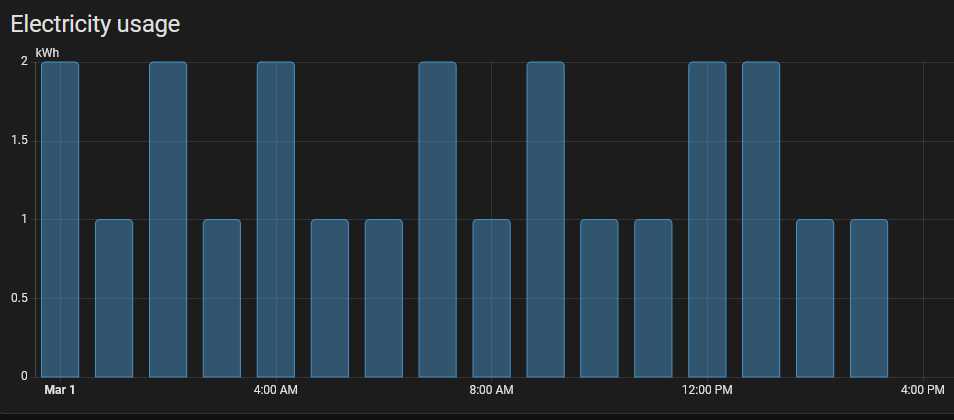Click the bar directly above 12:00 PM label
The height and width of the screenshot is (420, 954).
707,220
